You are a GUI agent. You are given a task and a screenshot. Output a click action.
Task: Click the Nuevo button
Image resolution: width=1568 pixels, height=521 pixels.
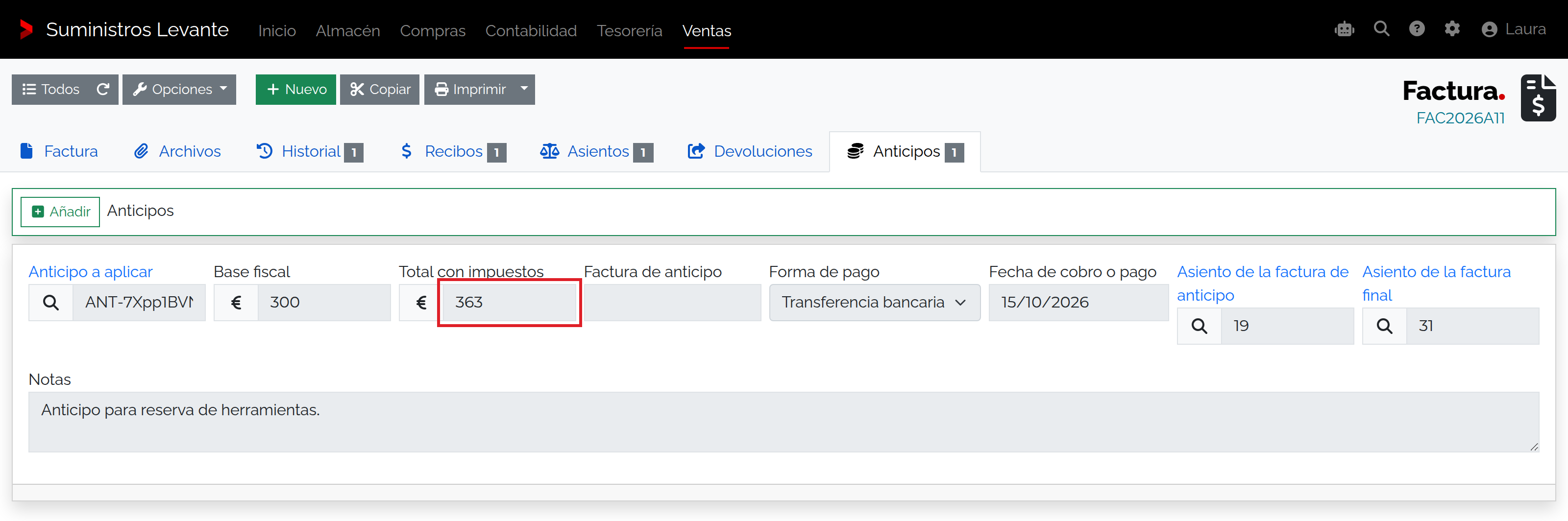[296, 90]
